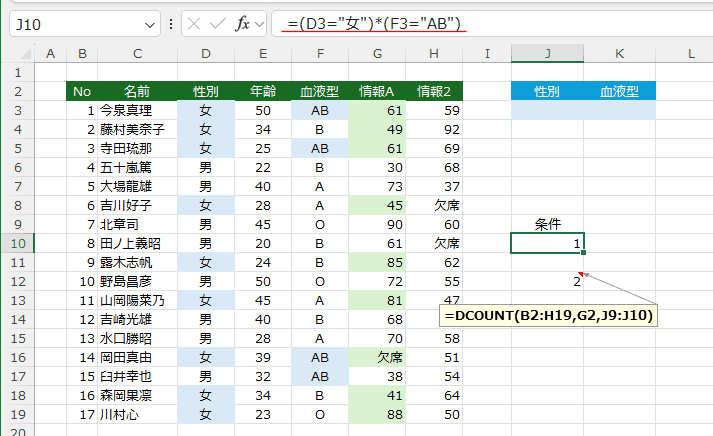Select row 10 header
This screenshot has width=713, height=436.
(x=17, y=243)
